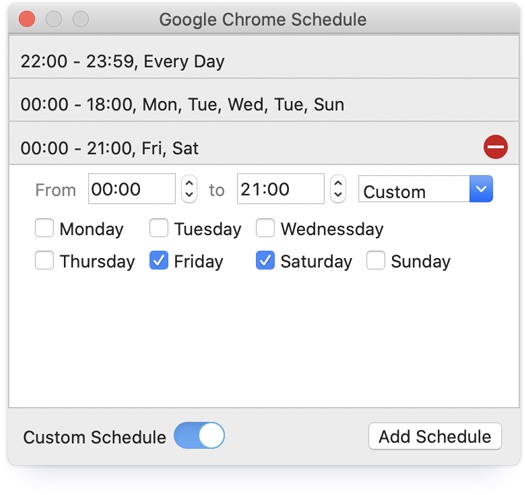Select the 00:00 - 21:00 Fri, Sat row
Viewport: 525px width, 495px height.
tap(264, 143)
